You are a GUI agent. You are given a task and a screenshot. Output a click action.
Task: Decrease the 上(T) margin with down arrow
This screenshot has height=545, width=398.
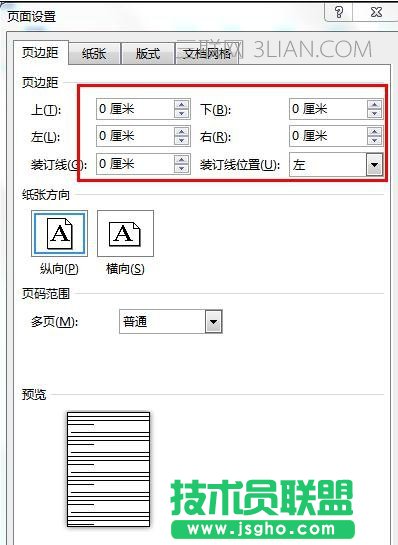pyautogui.click(x=182, y=114)
